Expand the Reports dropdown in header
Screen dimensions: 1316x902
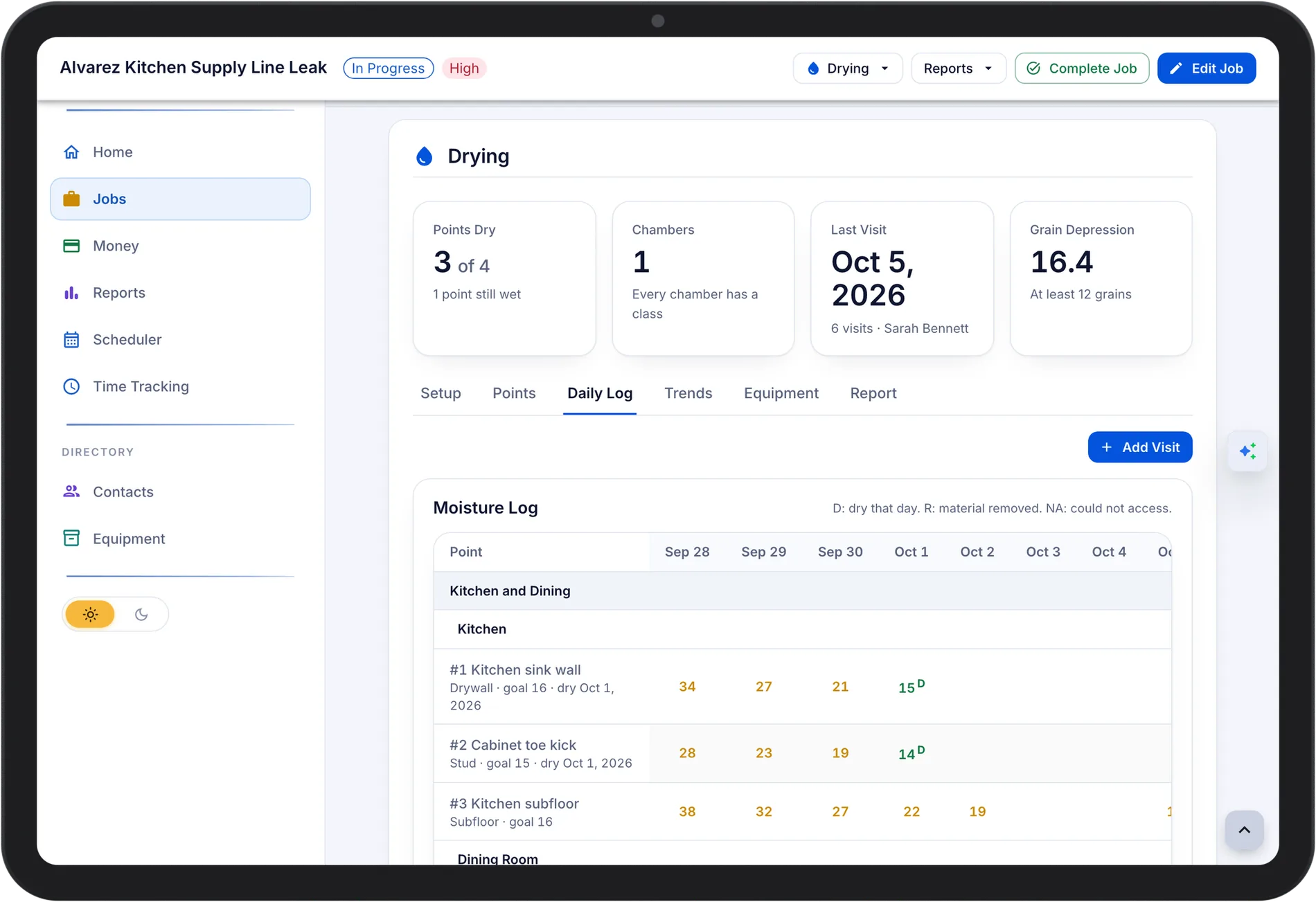coord(958,69)
